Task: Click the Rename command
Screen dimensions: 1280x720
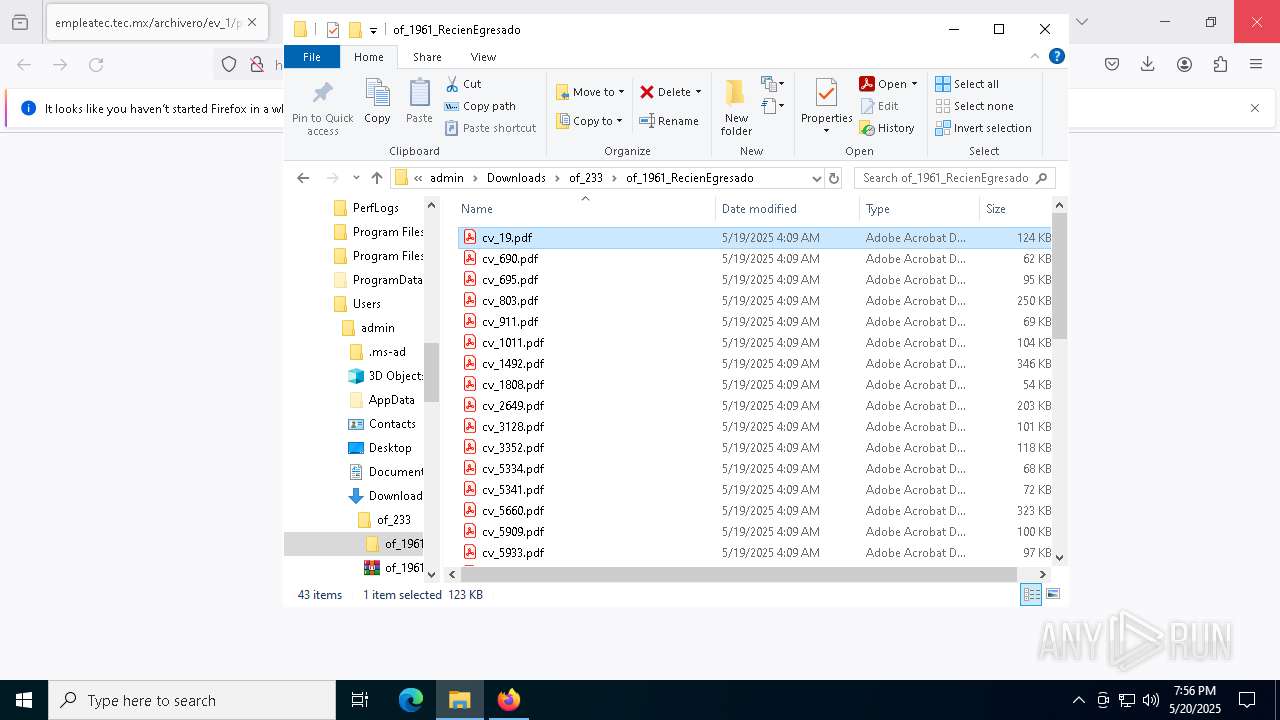Action: point(669,121)
